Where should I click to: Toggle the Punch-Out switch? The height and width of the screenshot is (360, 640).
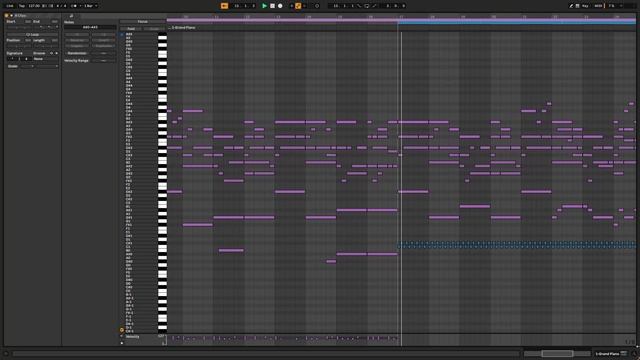coord(374,6)
